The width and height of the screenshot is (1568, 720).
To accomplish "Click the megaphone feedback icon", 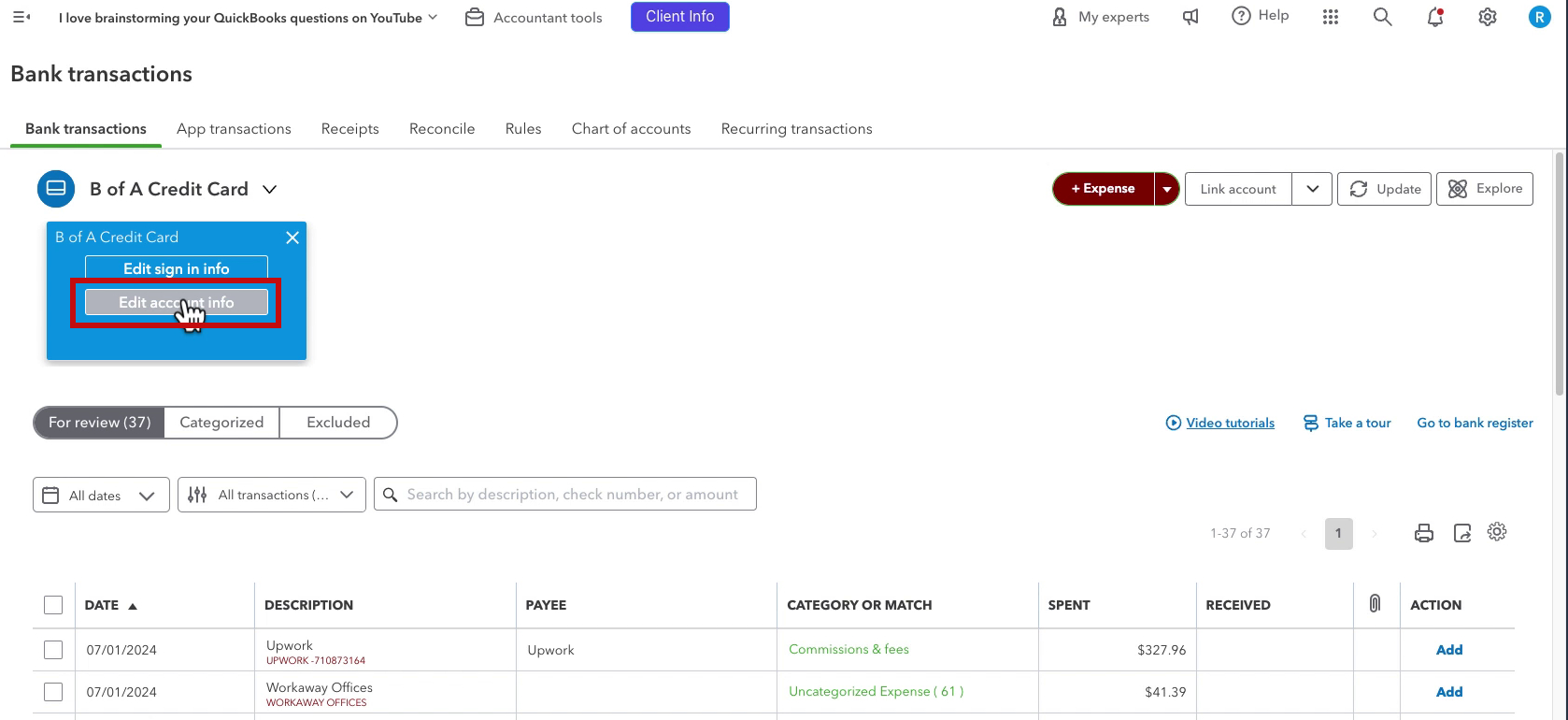I will click(1190, 17).
